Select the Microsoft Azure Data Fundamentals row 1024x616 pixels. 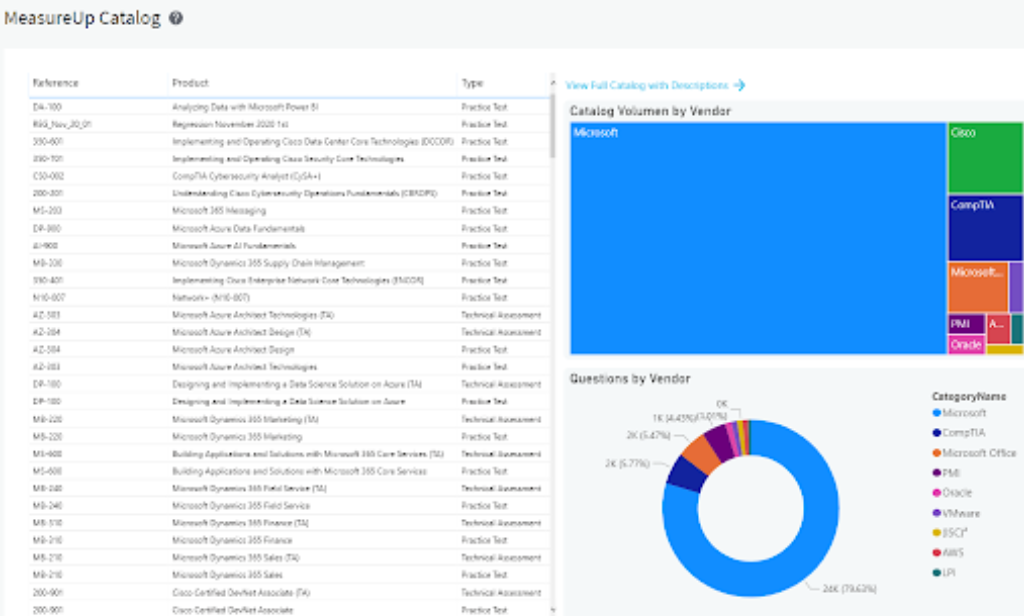click(x=289, y=229)
